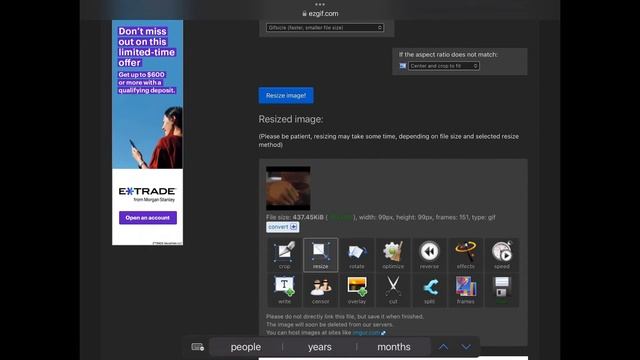
Task: Click the E*TRADE logo in the ad
Action: pos(147,191)
